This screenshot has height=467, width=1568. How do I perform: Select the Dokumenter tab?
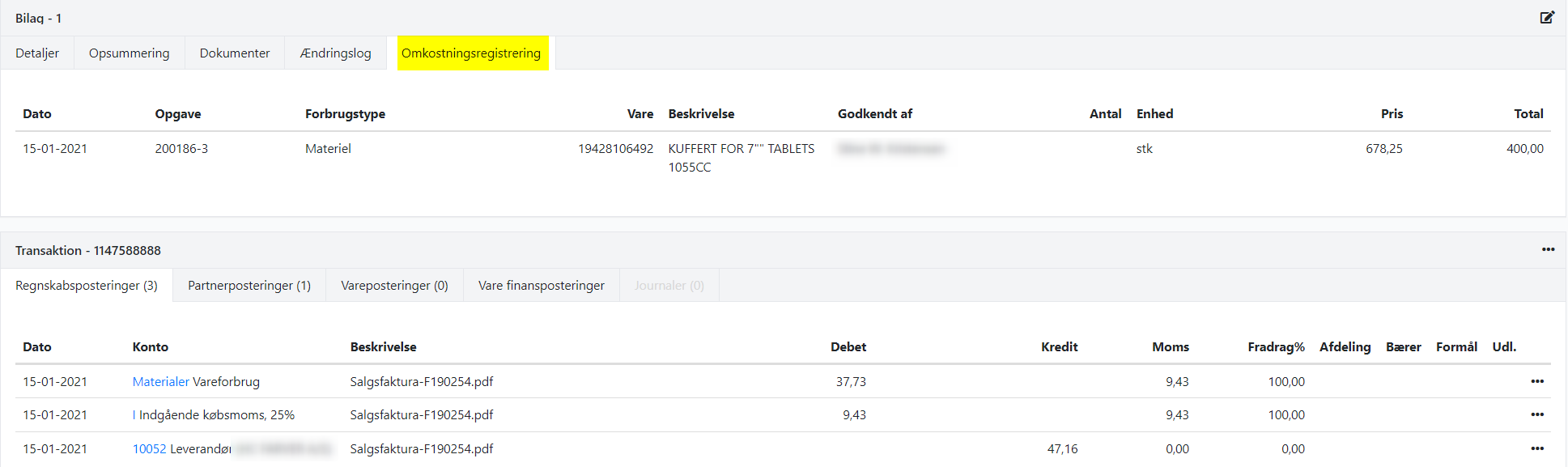click(x=235, y=53)
